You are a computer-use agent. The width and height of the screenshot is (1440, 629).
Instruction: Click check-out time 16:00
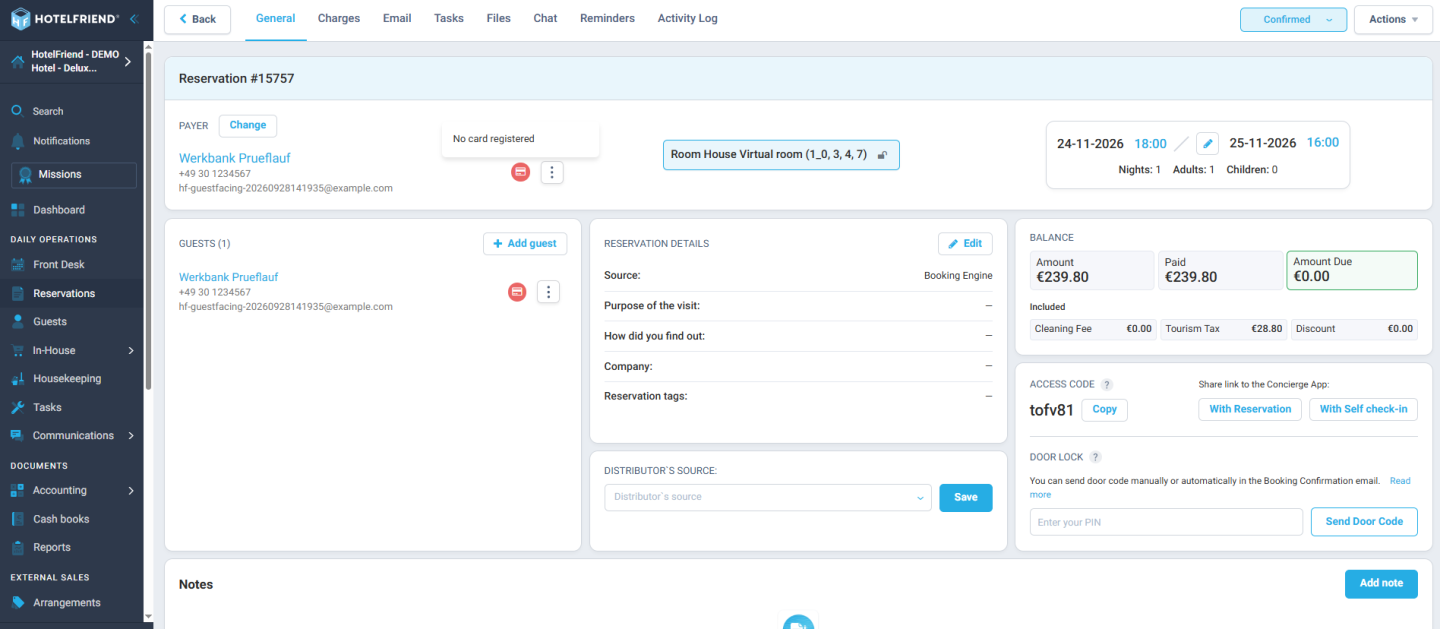pyautogui.click(x=1323, y=143)
